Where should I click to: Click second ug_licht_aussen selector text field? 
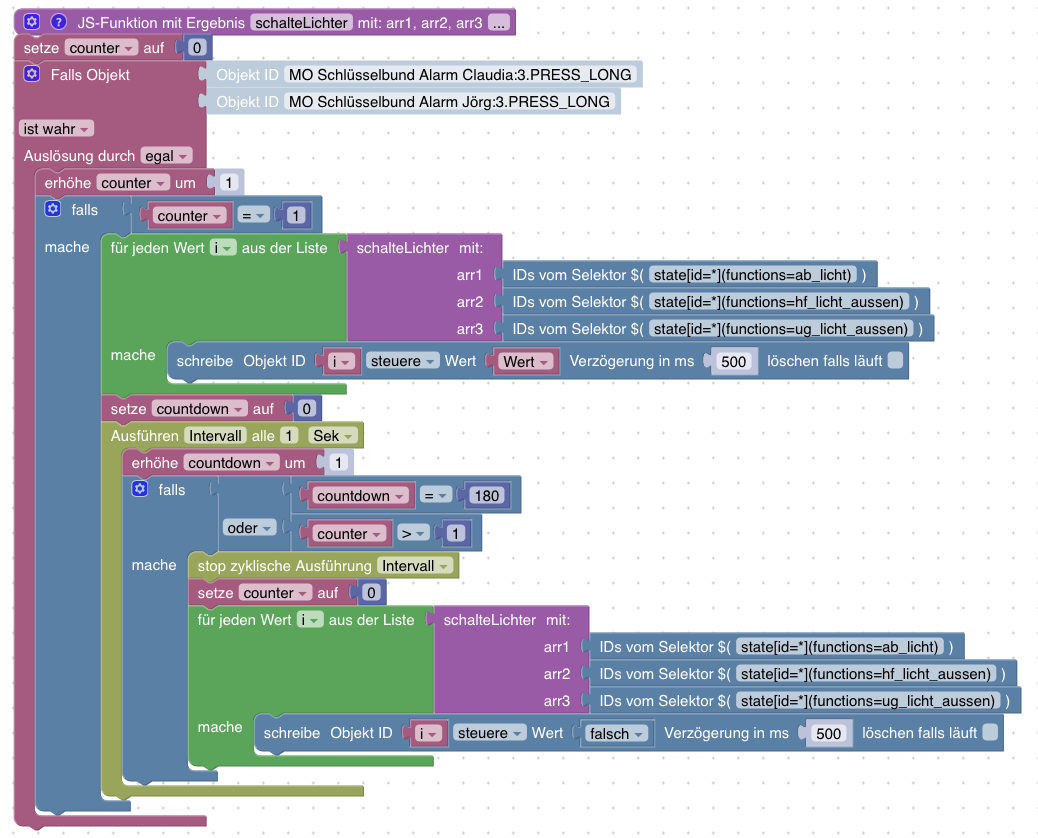click(x=868, y=701)
